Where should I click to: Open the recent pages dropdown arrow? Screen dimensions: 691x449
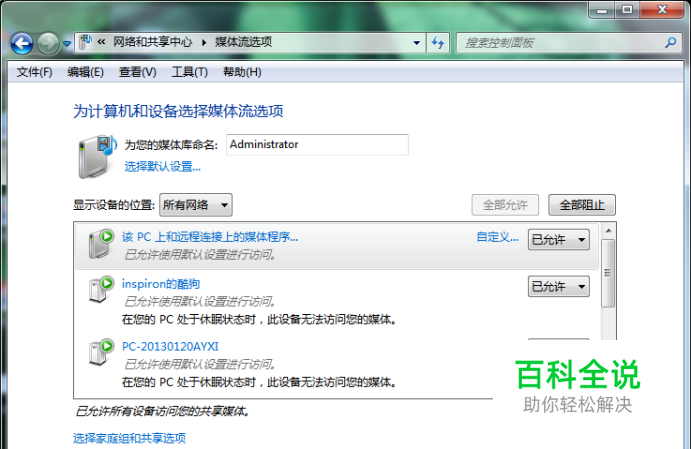[67, 44]
